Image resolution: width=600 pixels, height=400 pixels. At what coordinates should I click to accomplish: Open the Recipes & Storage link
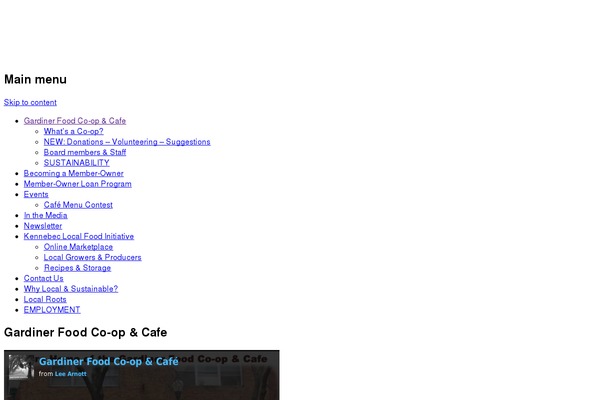click(77, 268)
